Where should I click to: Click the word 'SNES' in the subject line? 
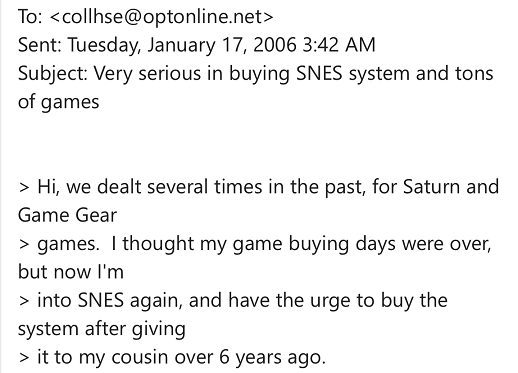[x=319, y=73]
